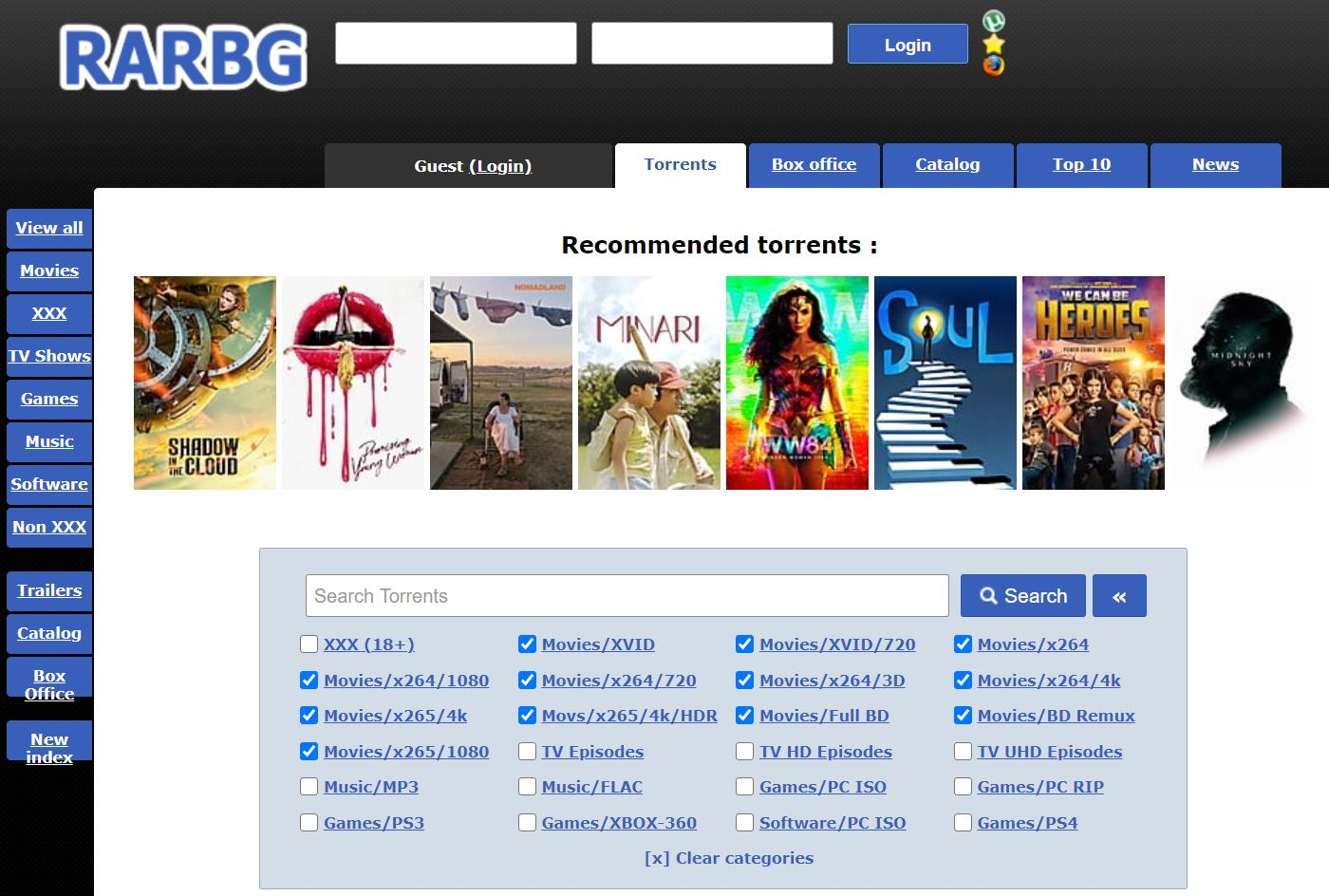
Task: Open sidebar Catalog link
Action: pyautogui.click(x=49, y=634)
